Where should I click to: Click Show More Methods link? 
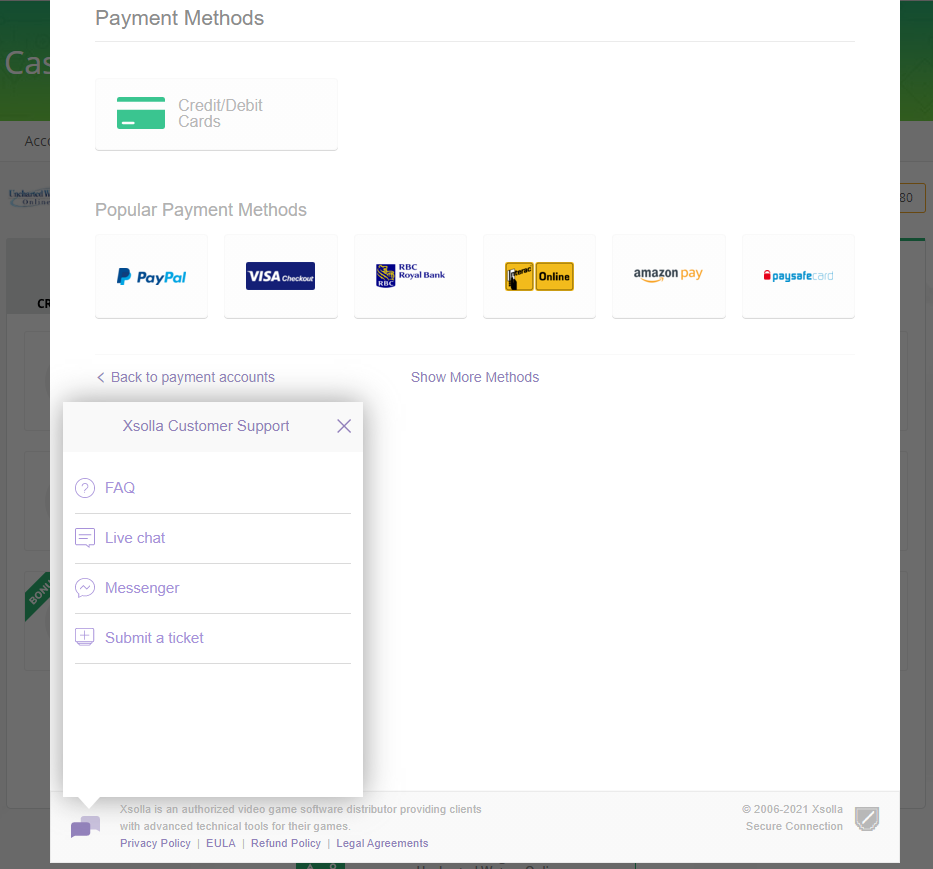click(475, 377)
